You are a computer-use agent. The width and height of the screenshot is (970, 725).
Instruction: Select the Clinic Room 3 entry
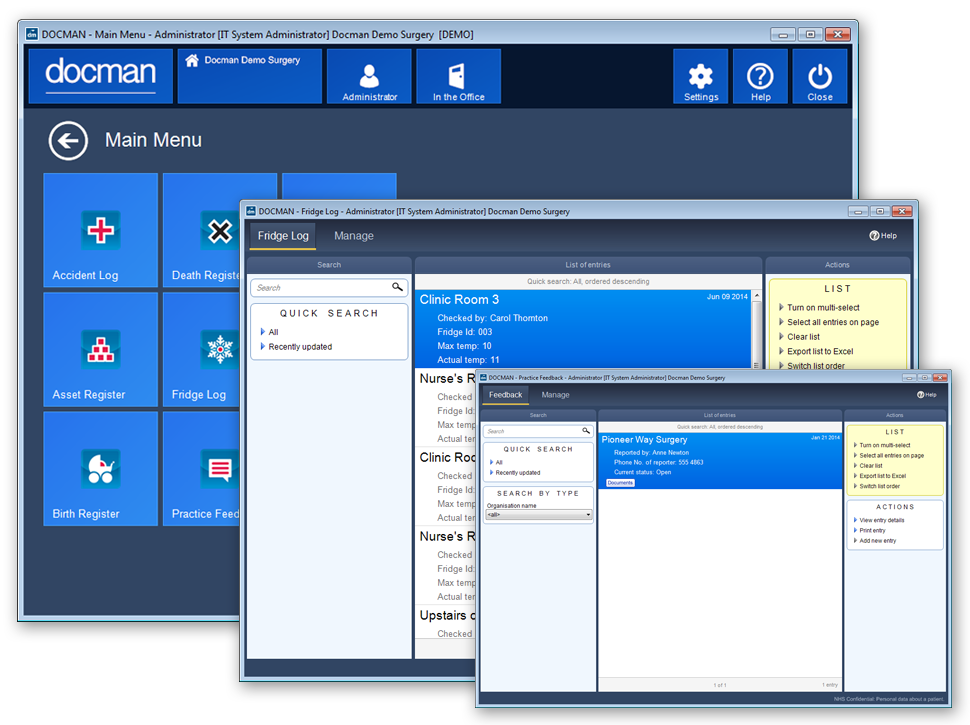tap(583, 328)
